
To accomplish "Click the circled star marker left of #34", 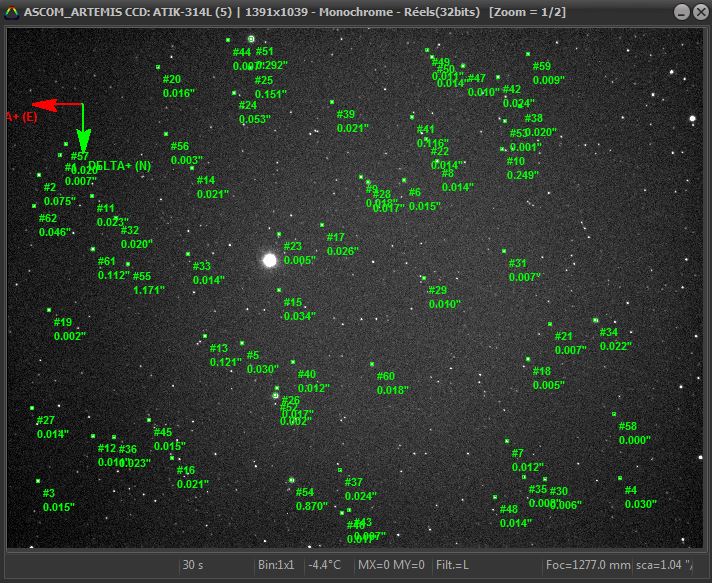I will click(x=595, y=320).
